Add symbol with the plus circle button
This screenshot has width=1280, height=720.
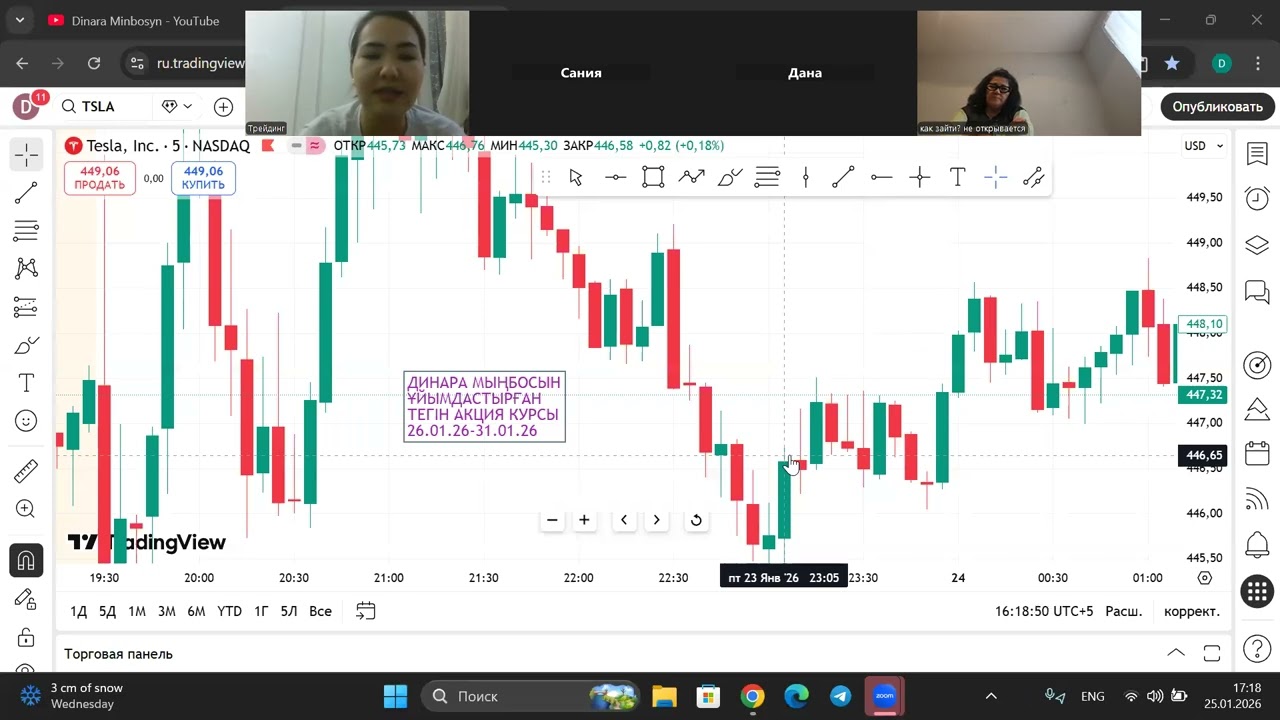click(223, 106)
